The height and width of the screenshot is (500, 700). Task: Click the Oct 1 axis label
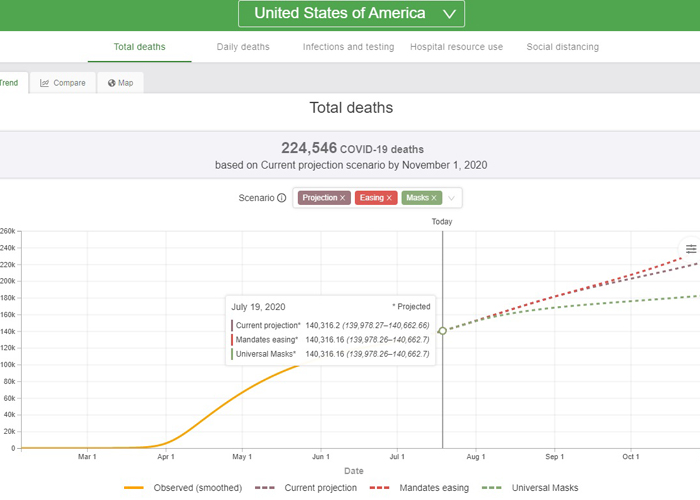pos(631,457)
